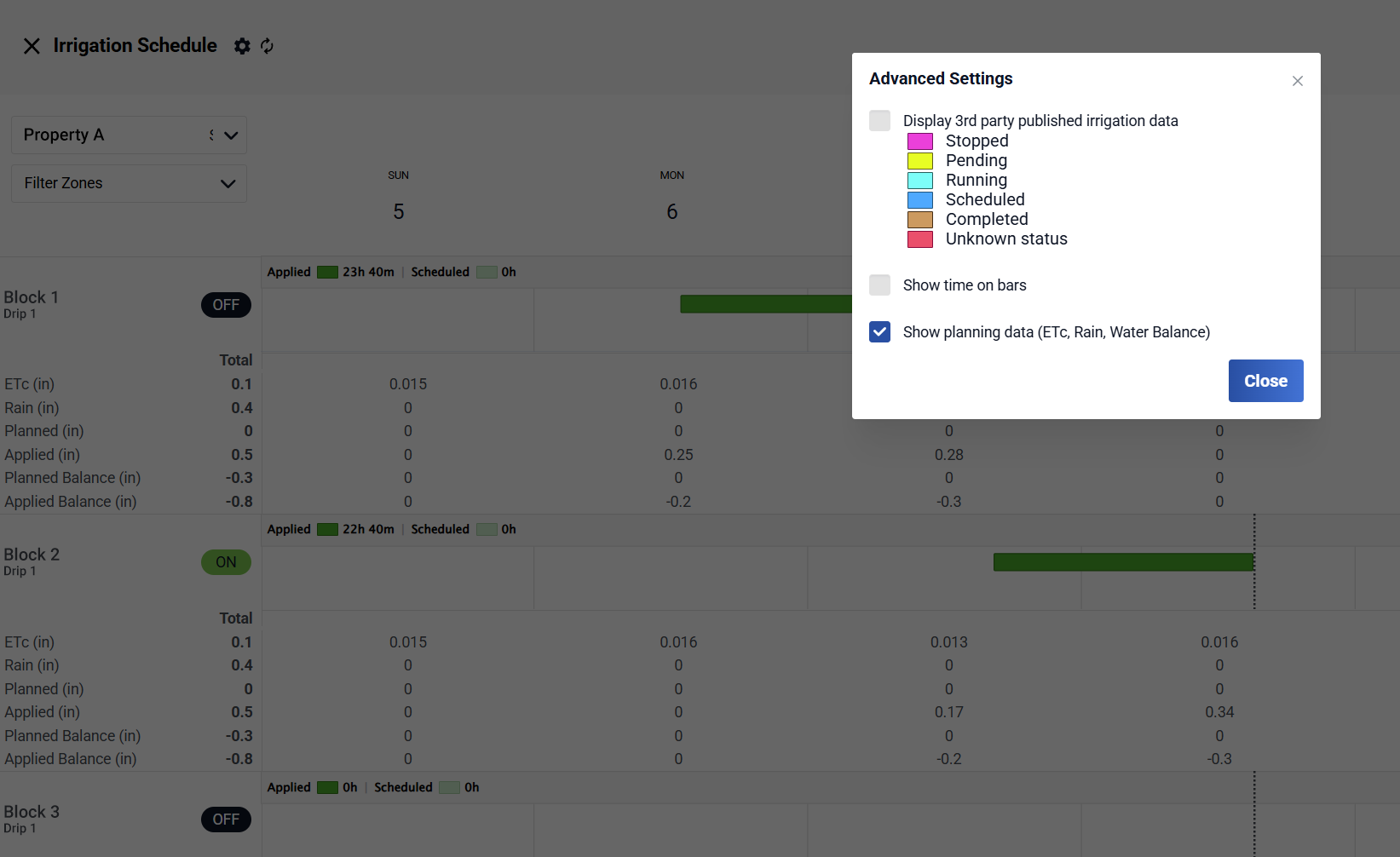This screenshot has height=857, width=1400.
Task: Click the Advanced Settings dialog title
Action: [941, 78]
